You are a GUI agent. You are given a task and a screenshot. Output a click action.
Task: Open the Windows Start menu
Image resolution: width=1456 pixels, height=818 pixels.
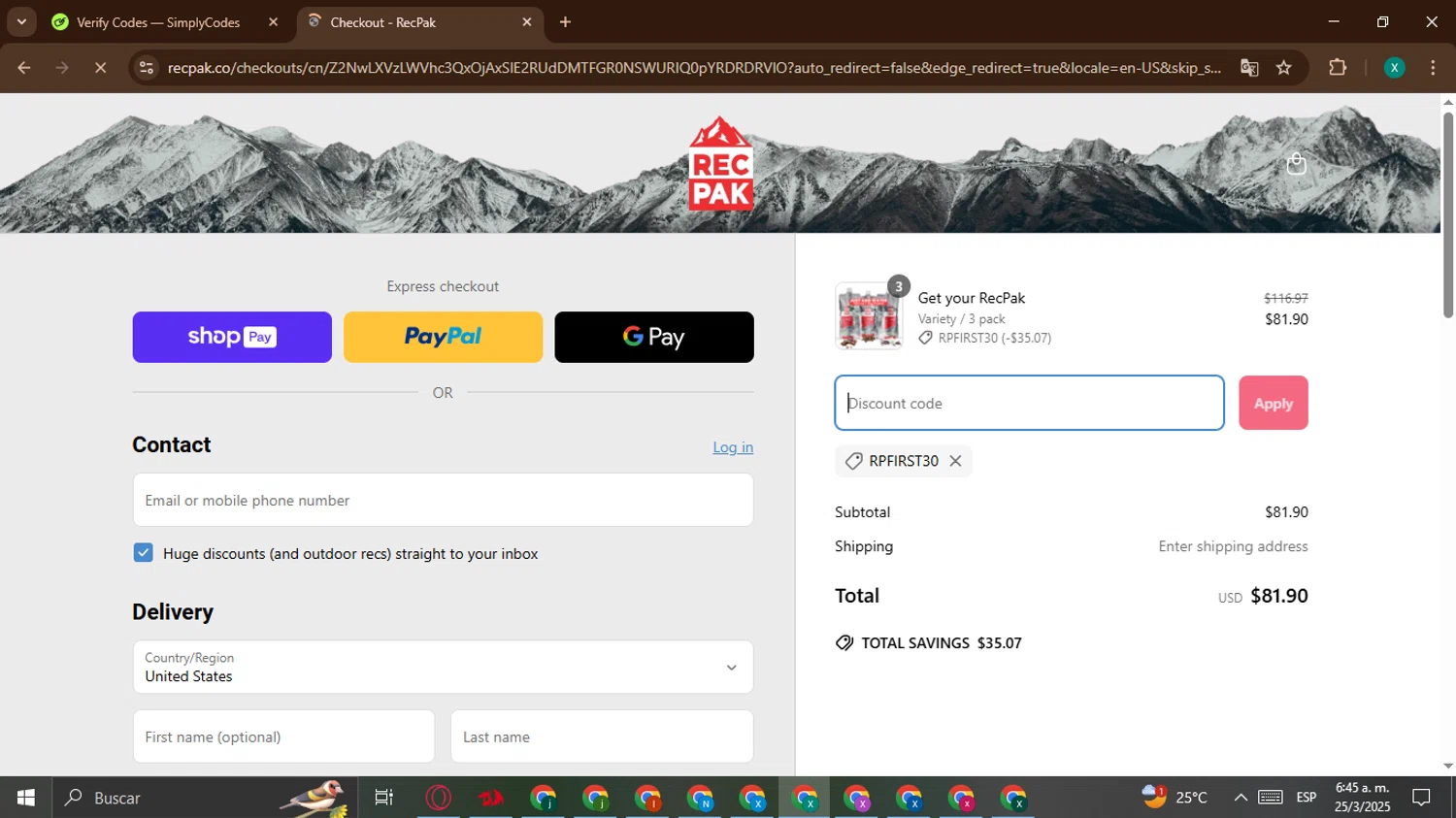point(26,798)
